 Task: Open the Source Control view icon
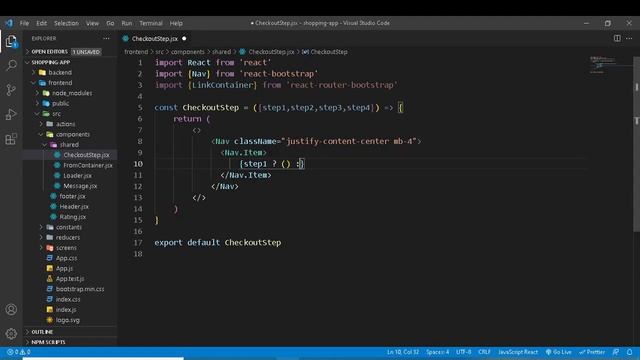11,90
